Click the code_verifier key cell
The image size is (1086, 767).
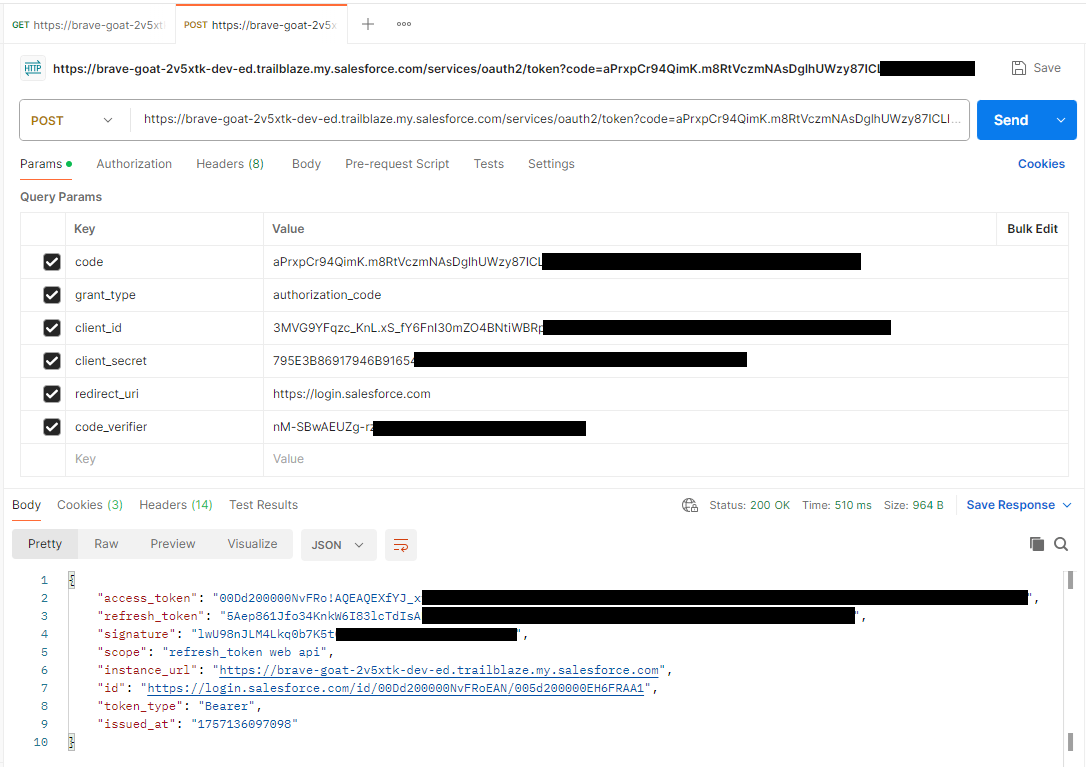[x=164, y=427]
